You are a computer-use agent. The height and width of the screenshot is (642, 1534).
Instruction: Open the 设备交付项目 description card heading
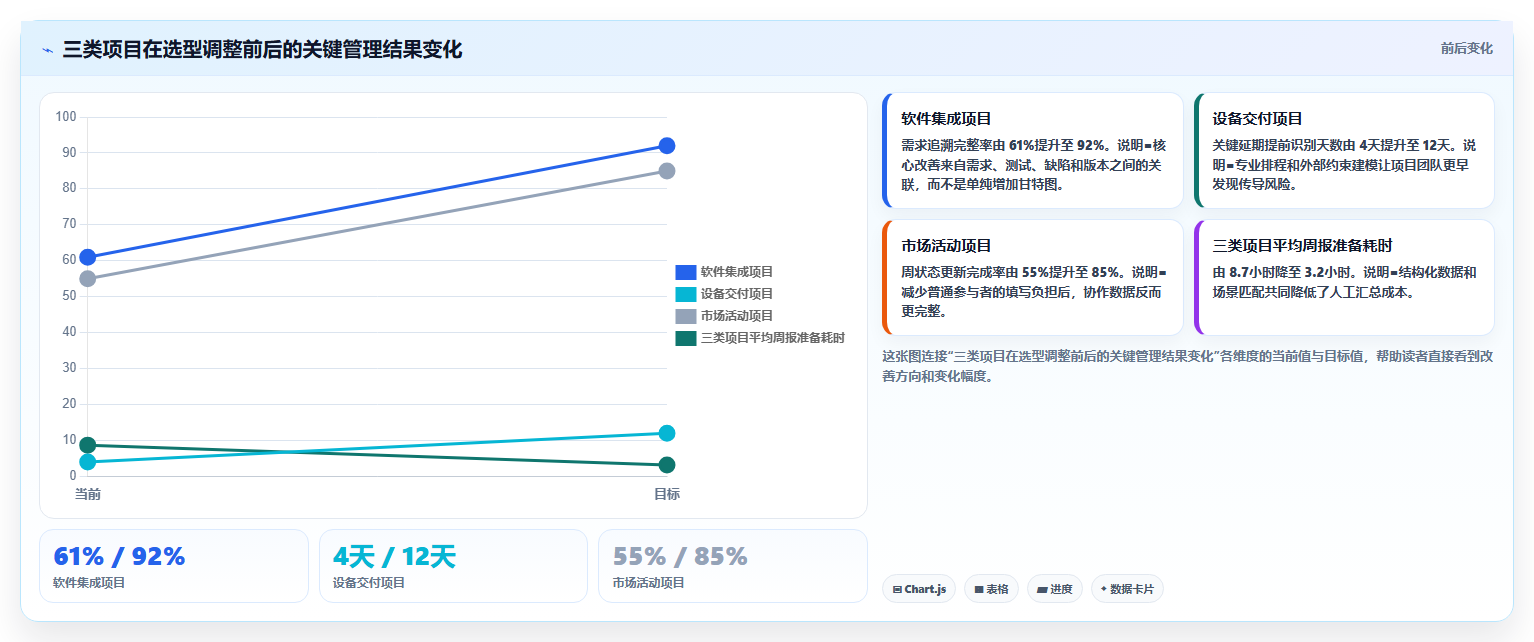click(1257, 118)
